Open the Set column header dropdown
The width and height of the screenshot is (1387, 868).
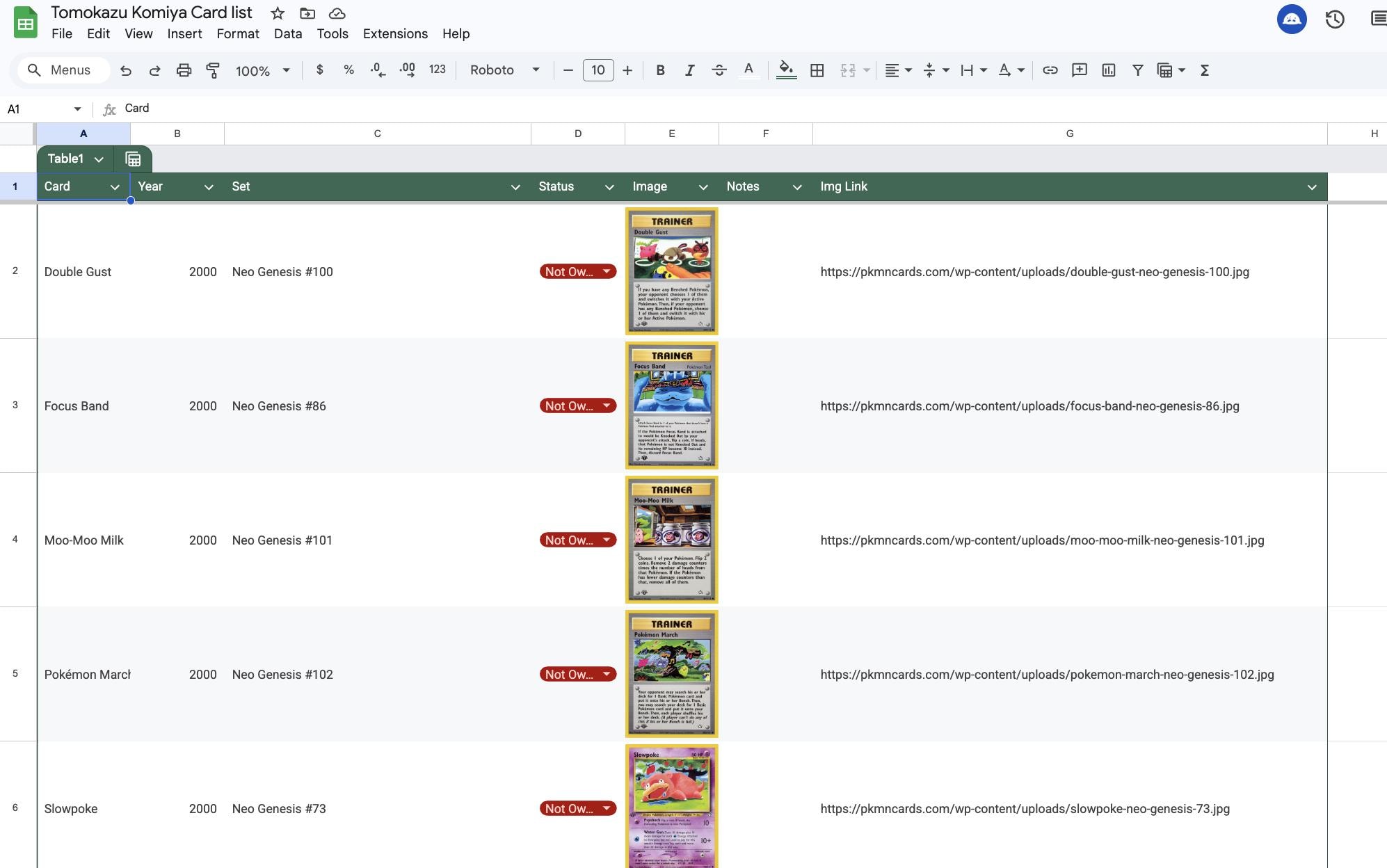(x=515, y=187)
